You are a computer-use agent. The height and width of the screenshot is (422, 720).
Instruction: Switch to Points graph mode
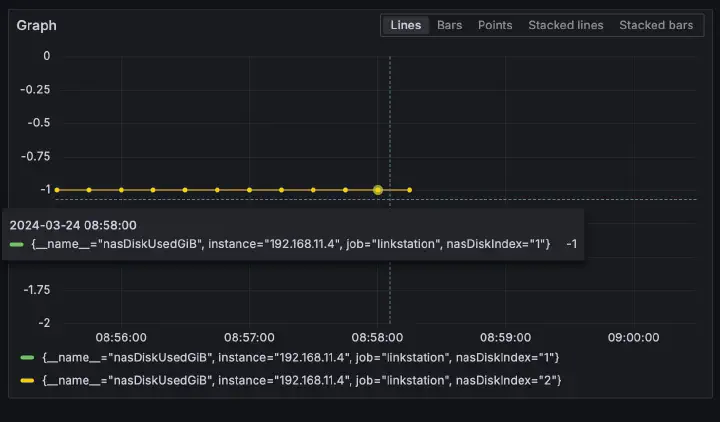click(x=495, y=25)
